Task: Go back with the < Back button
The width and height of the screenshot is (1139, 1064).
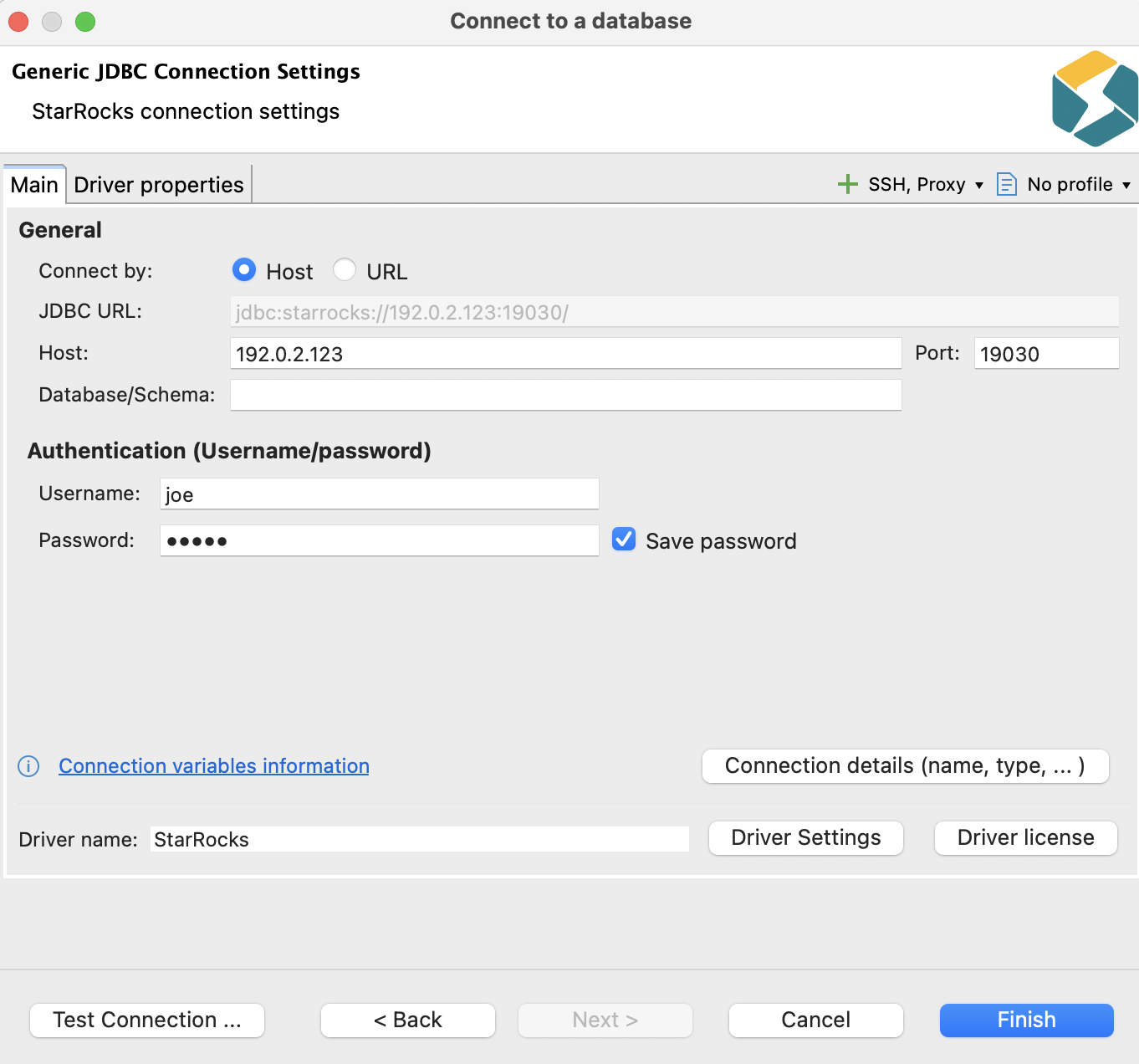Action: pos(408,1021)
